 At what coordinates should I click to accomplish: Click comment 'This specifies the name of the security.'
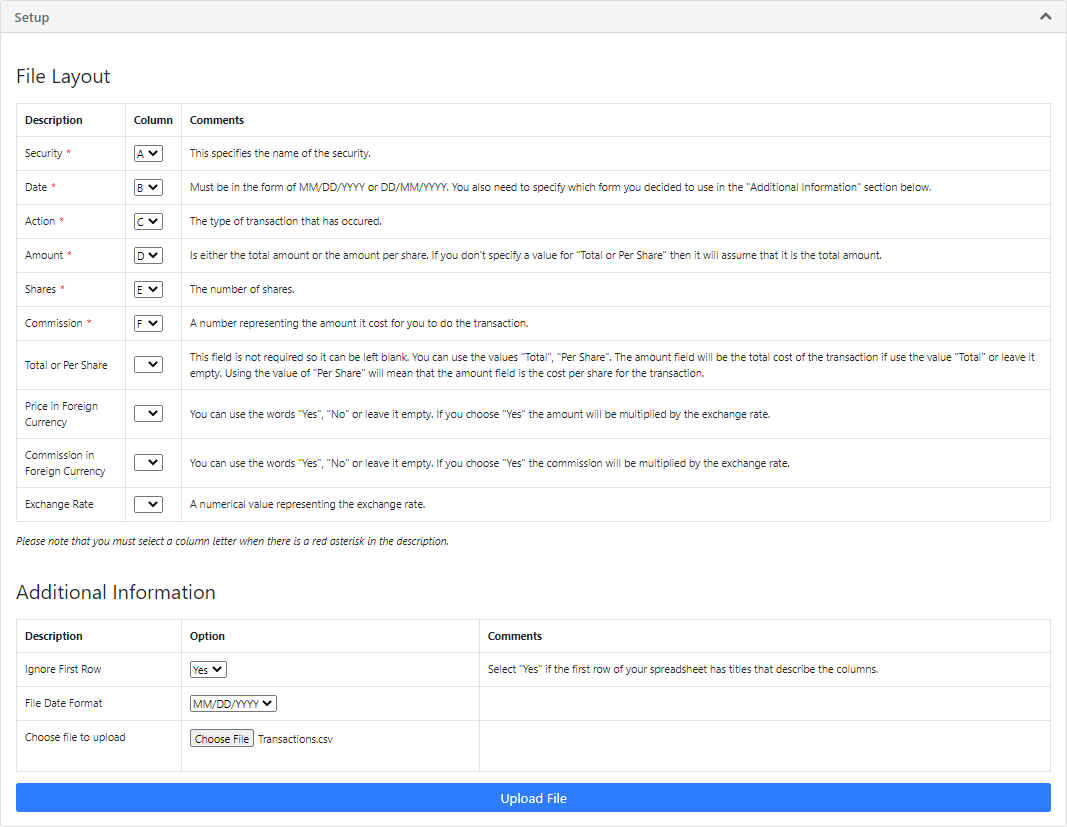pos(280,153)
